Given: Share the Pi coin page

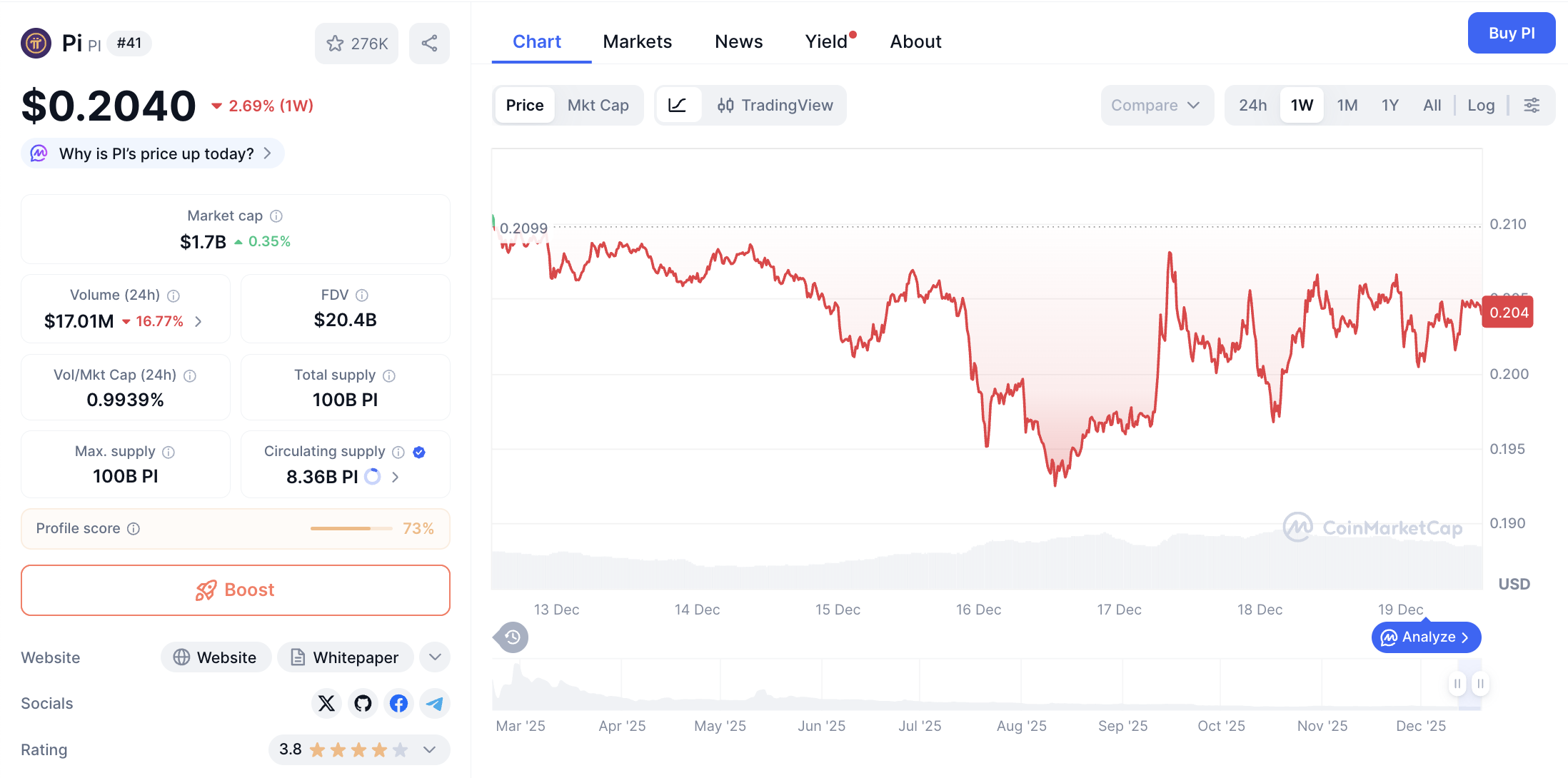Looking at the screenshot, I should [x=429, y=43].
